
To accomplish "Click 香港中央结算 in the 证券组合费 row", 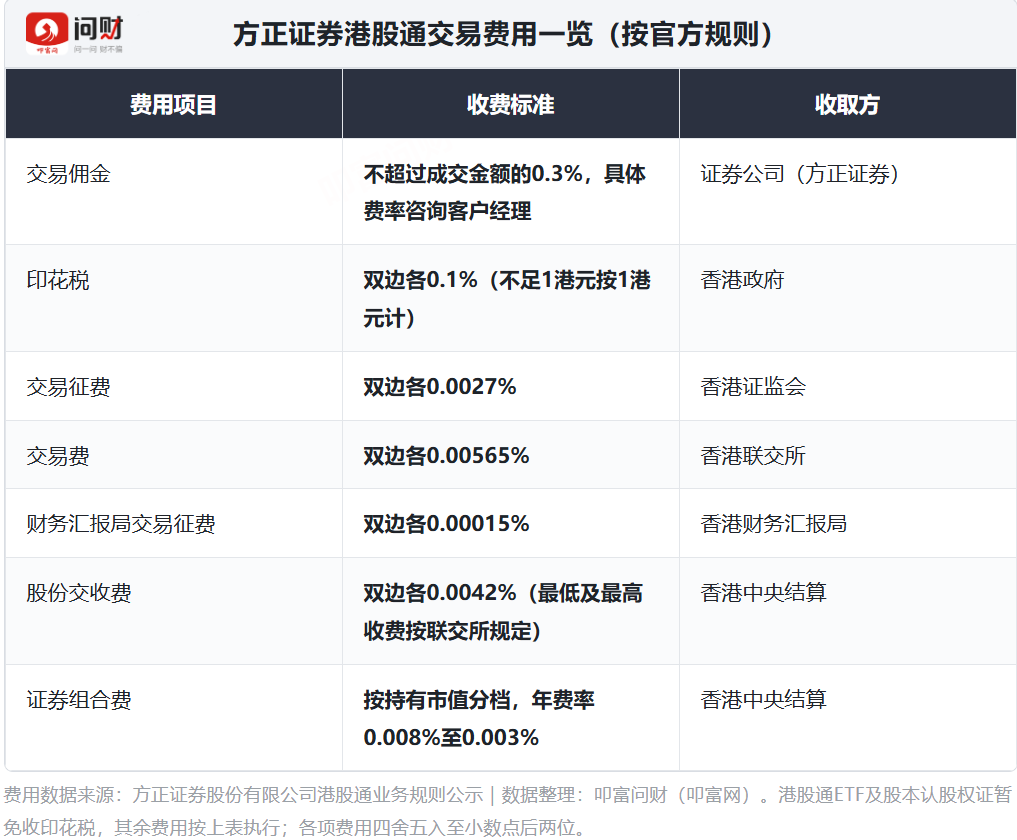I will (x=763, y=700).
